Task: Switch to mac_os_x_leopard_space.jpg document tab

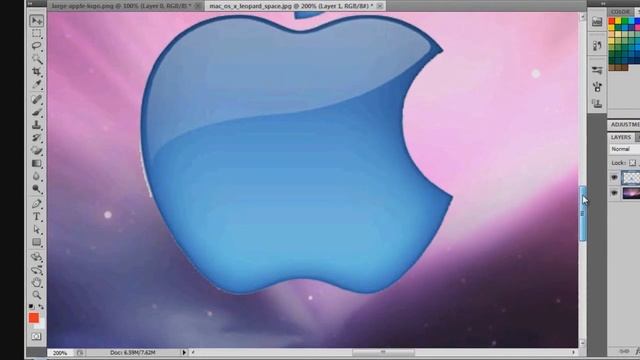Action: click(x=291, y=6)
